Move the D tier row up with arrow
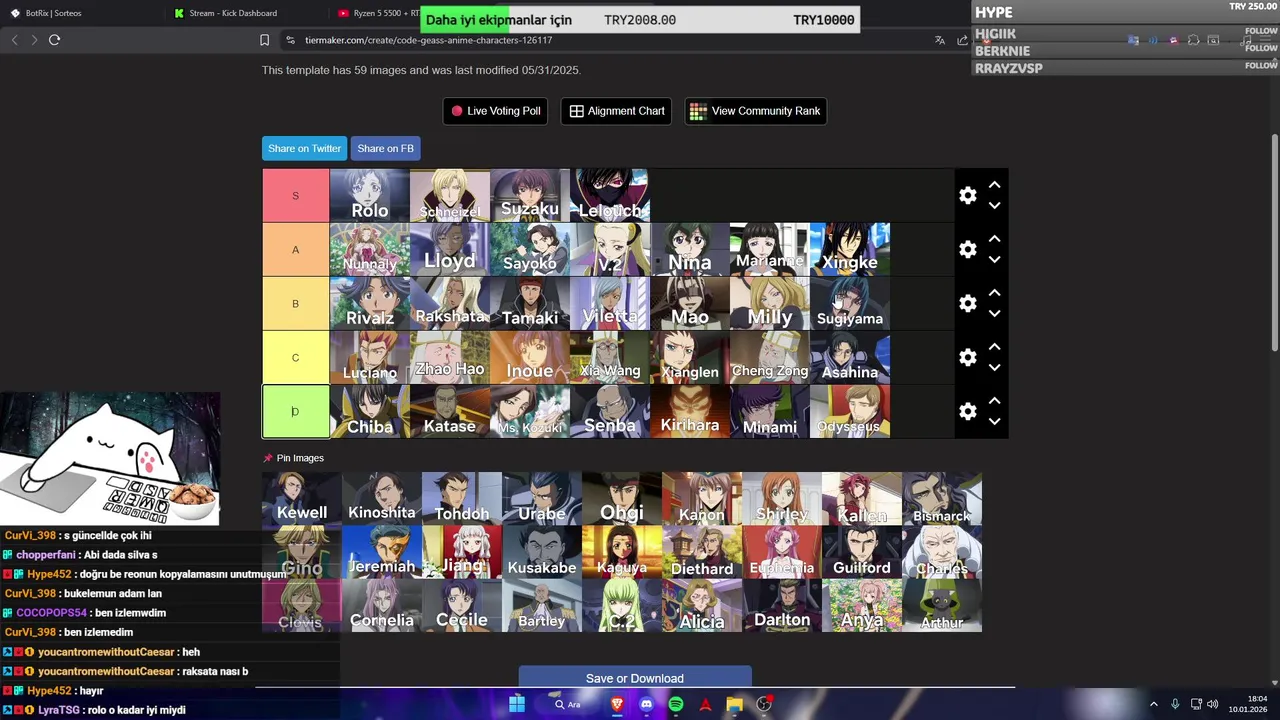The width and height of the screenshot is (1280, 720). coord(994,402)
